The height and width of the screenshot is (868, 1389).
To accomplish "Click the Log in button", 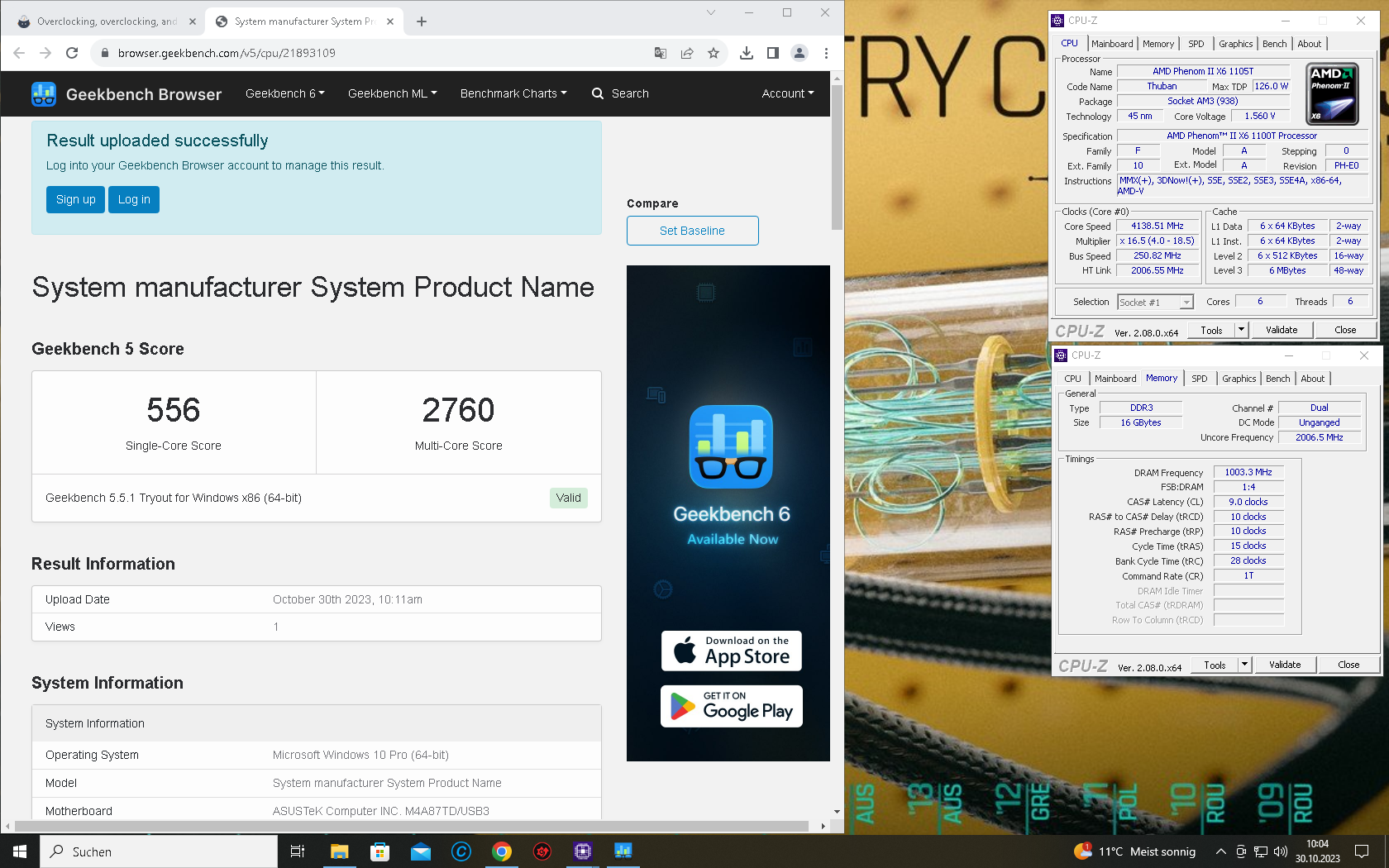I will click(x=134, y=199).
